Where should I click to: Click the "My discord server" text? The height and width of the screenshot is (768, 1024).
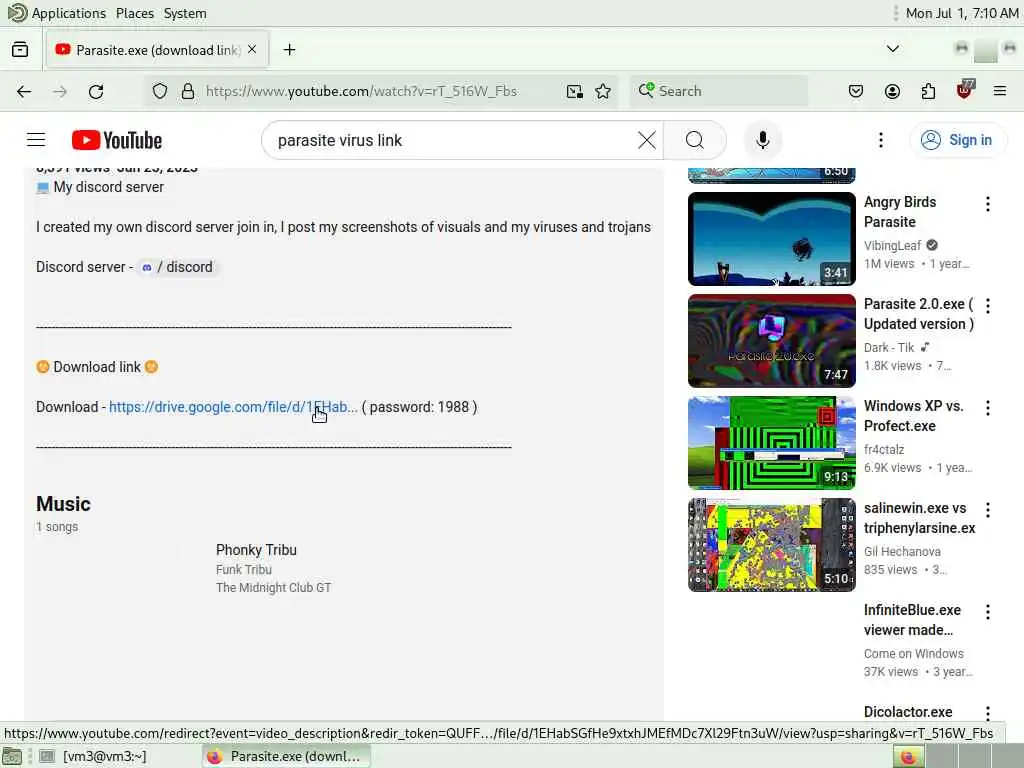108,187
